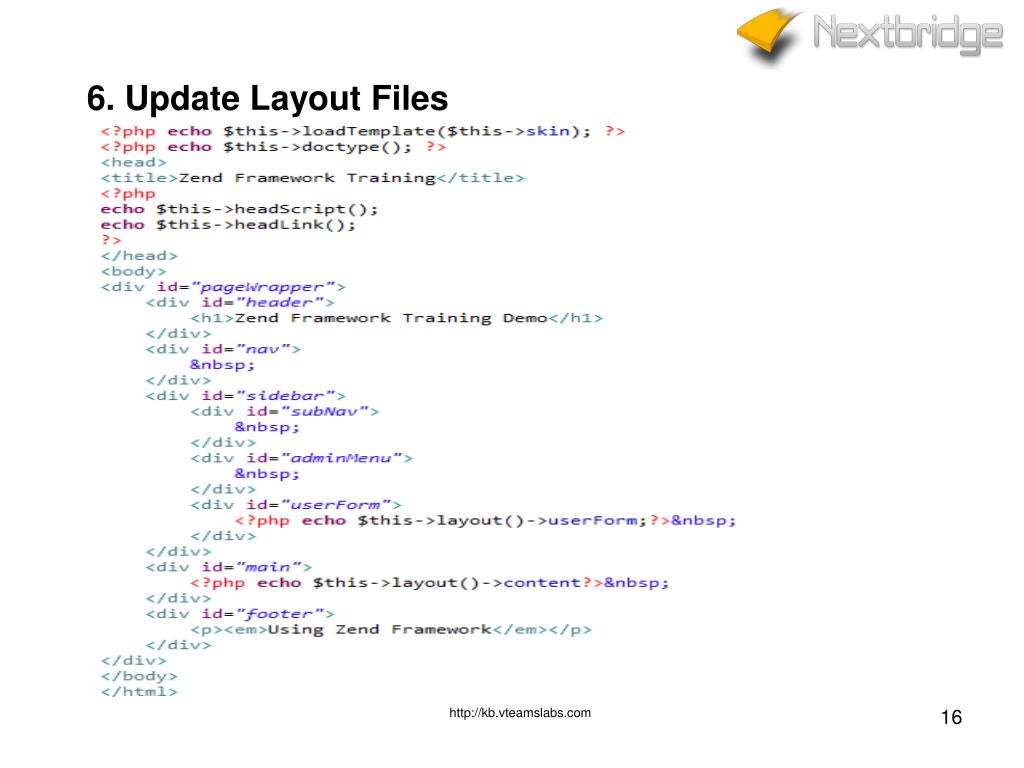Click the opening <body> tag
The width and height of the screenshot is (1024, 768).
click(x=133, y=272)
